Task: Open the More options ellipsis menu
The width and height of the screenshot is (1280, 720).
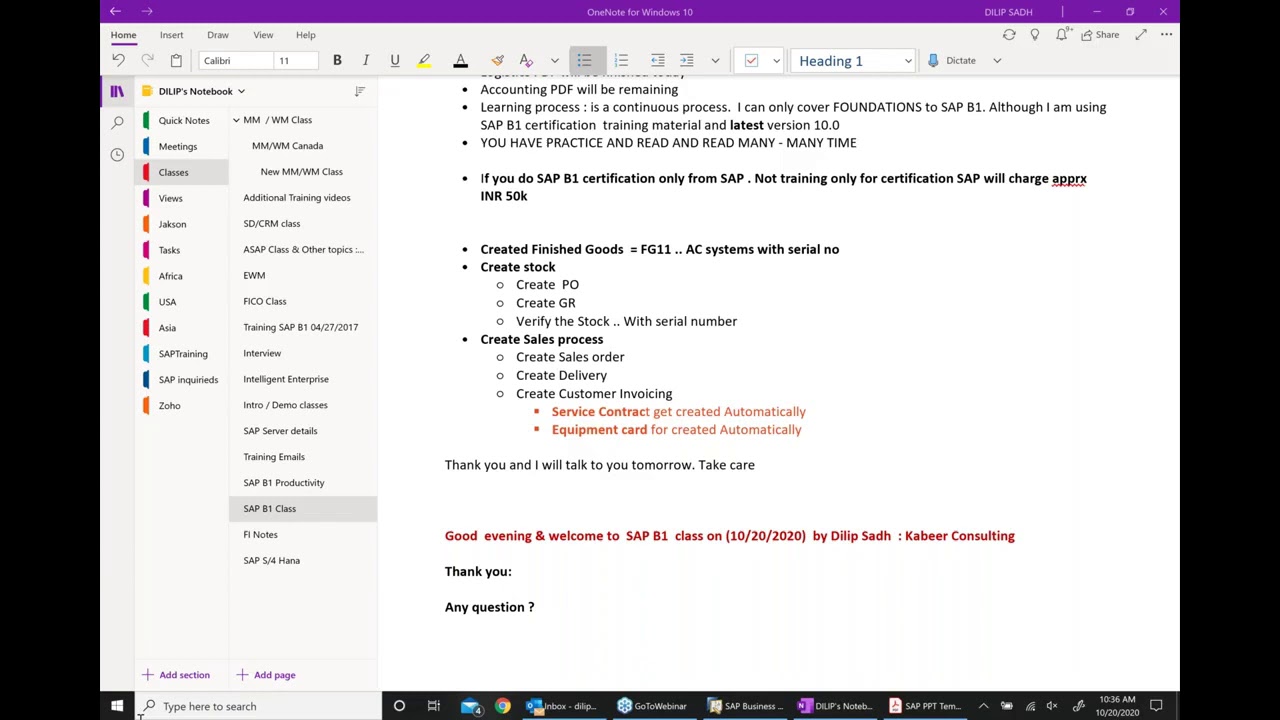Action: (x=1166, y=35)
